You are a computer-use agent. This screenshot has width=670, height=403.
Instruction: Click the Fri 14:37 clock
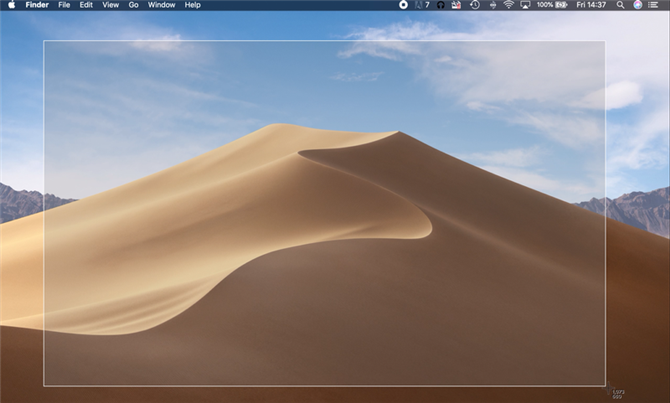click(591, 5)
